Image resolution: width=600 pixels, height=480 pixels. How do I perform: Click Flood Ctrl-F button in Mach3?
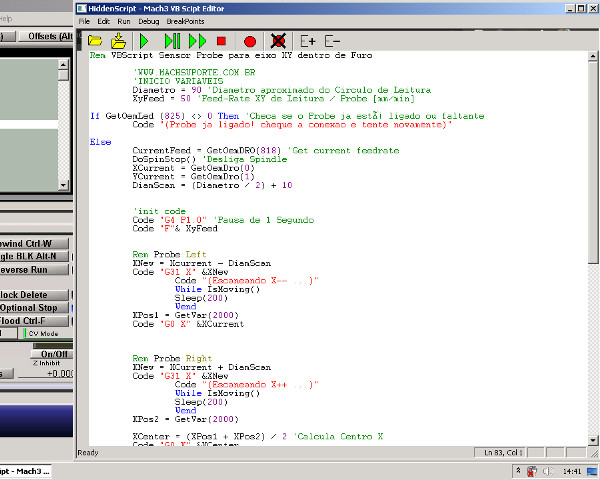click(34, 321)
